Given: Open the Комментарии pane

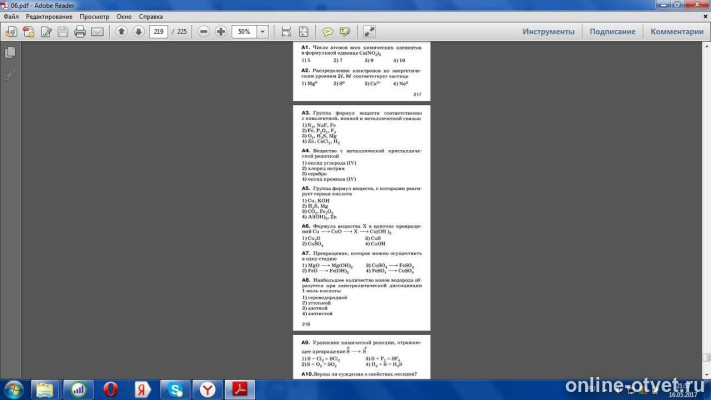Looking at the screenshot, I should tap(677, 32).
